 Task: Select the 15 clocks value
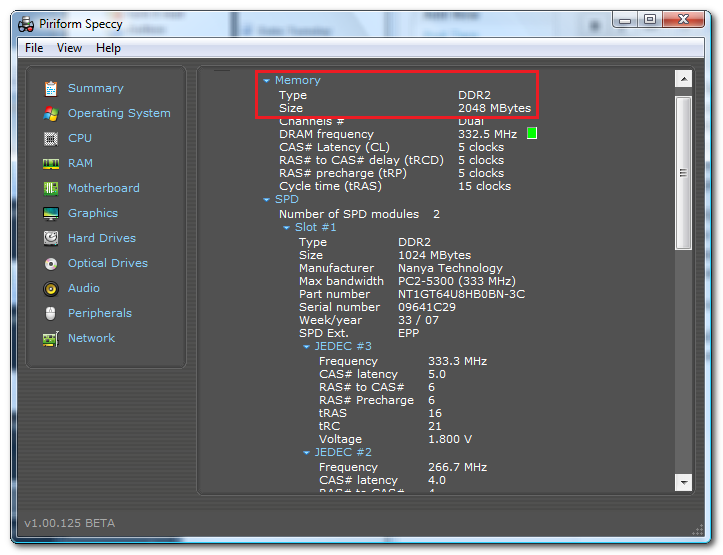pos(484,186)
